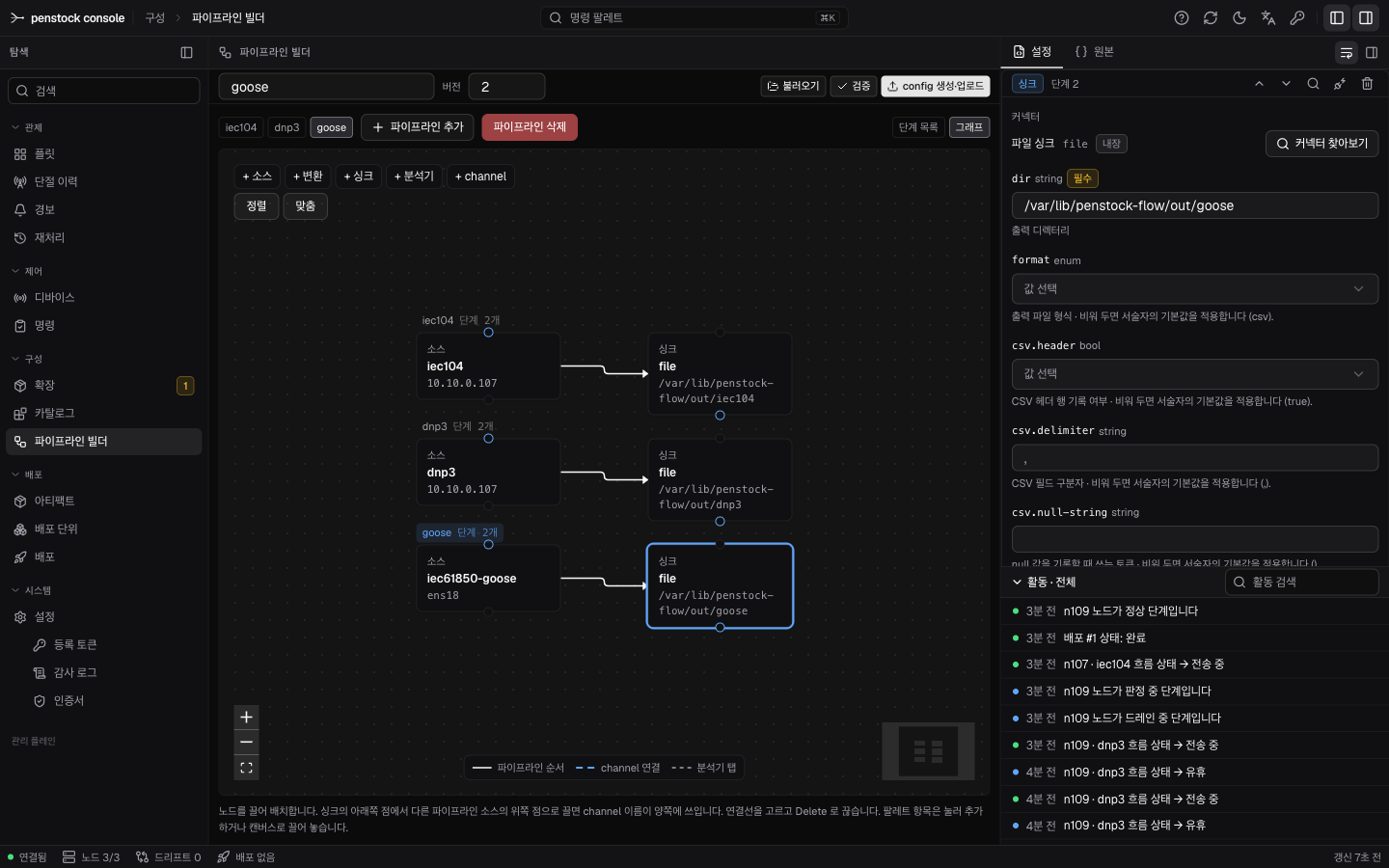Open the language translate icon
The height and width of the screenshot is (868, 1389).
pyautogui.click(x=1268, y=18)
